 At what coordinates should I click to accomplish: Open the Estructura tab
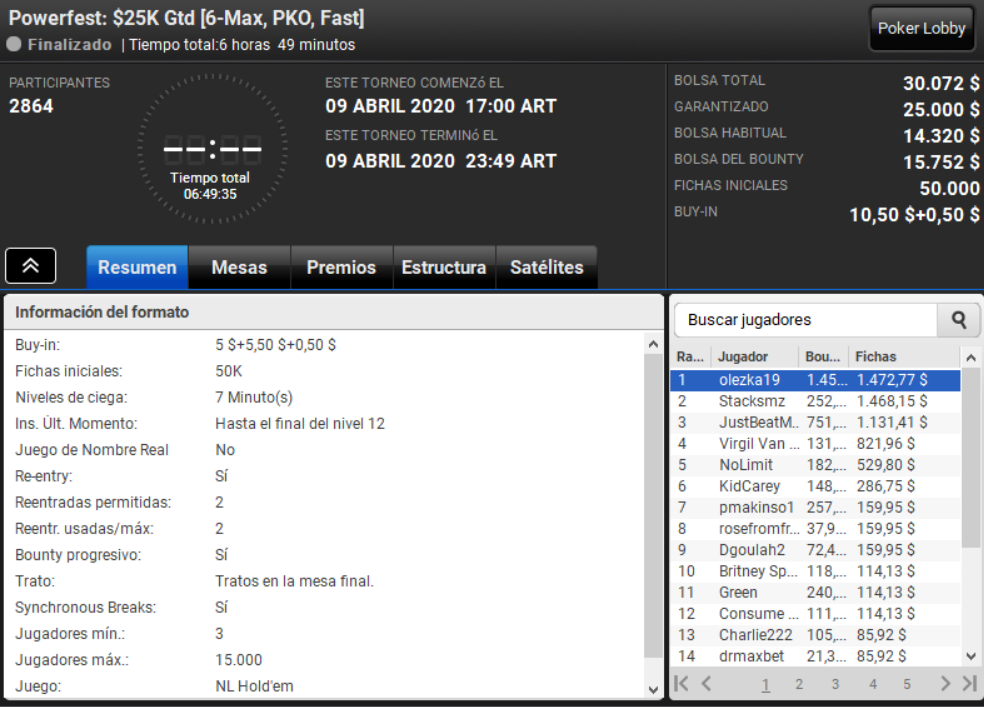pos(444,267)
